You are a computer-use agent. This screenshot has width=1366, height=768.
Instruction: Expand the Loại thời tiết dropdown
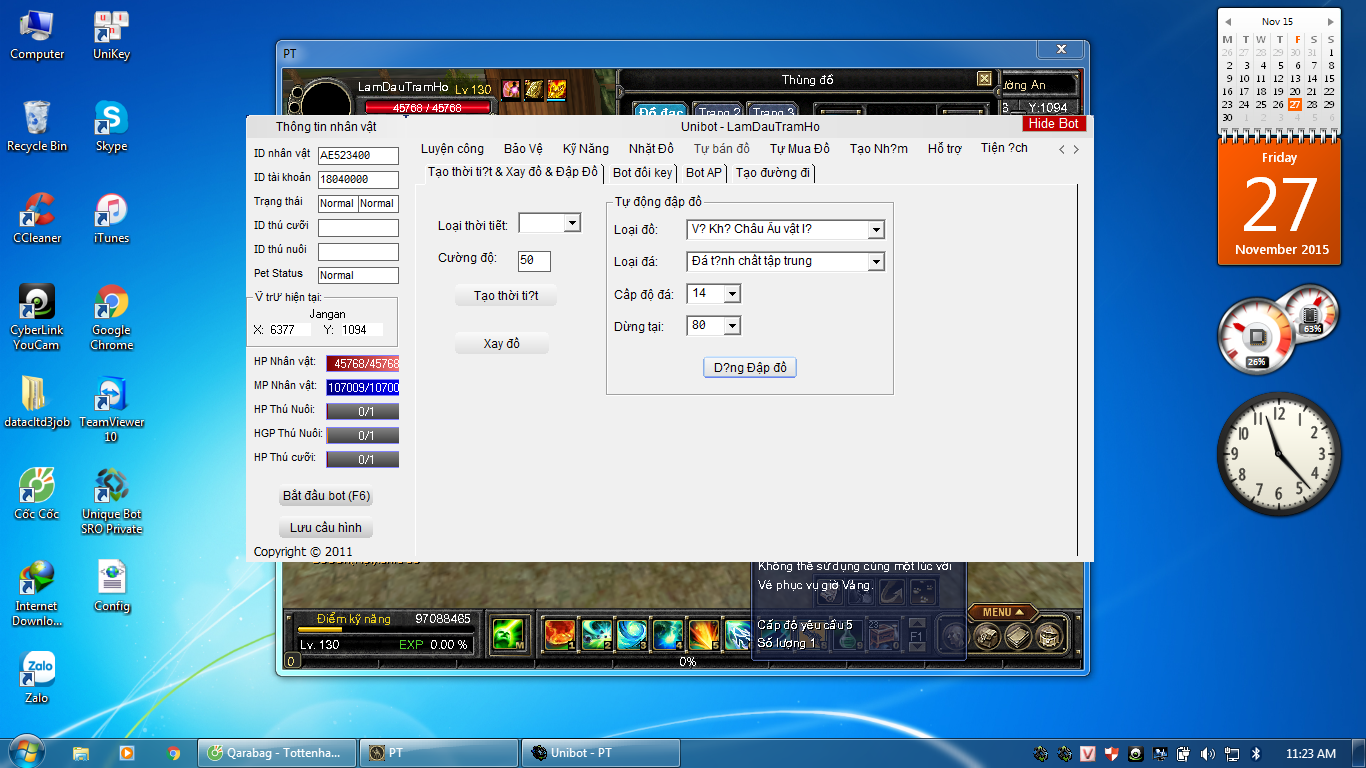572,223
